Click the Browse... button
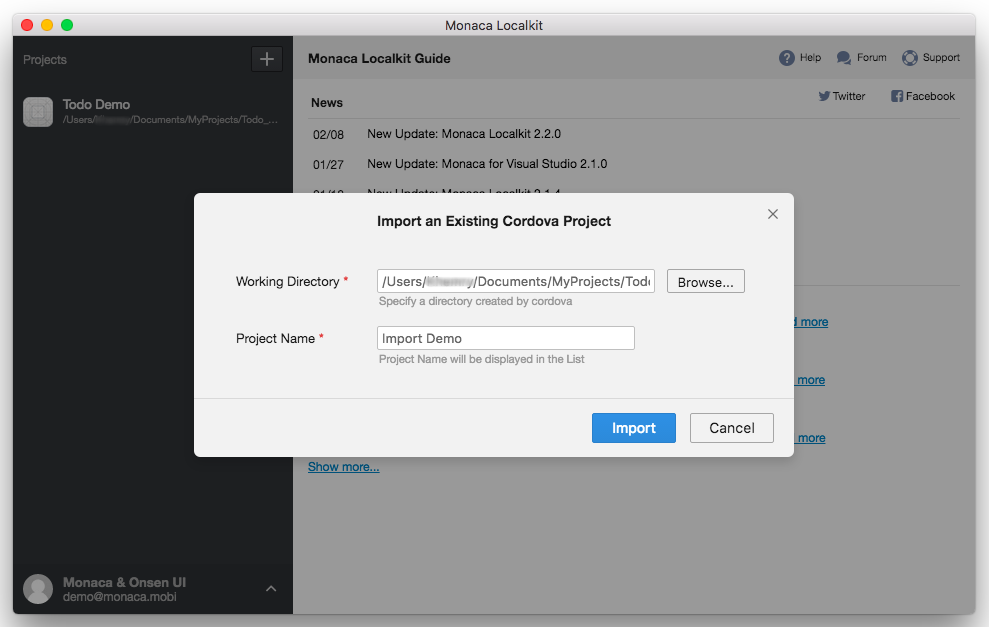This screenshot has width=989, height=627. click(706, 281)
